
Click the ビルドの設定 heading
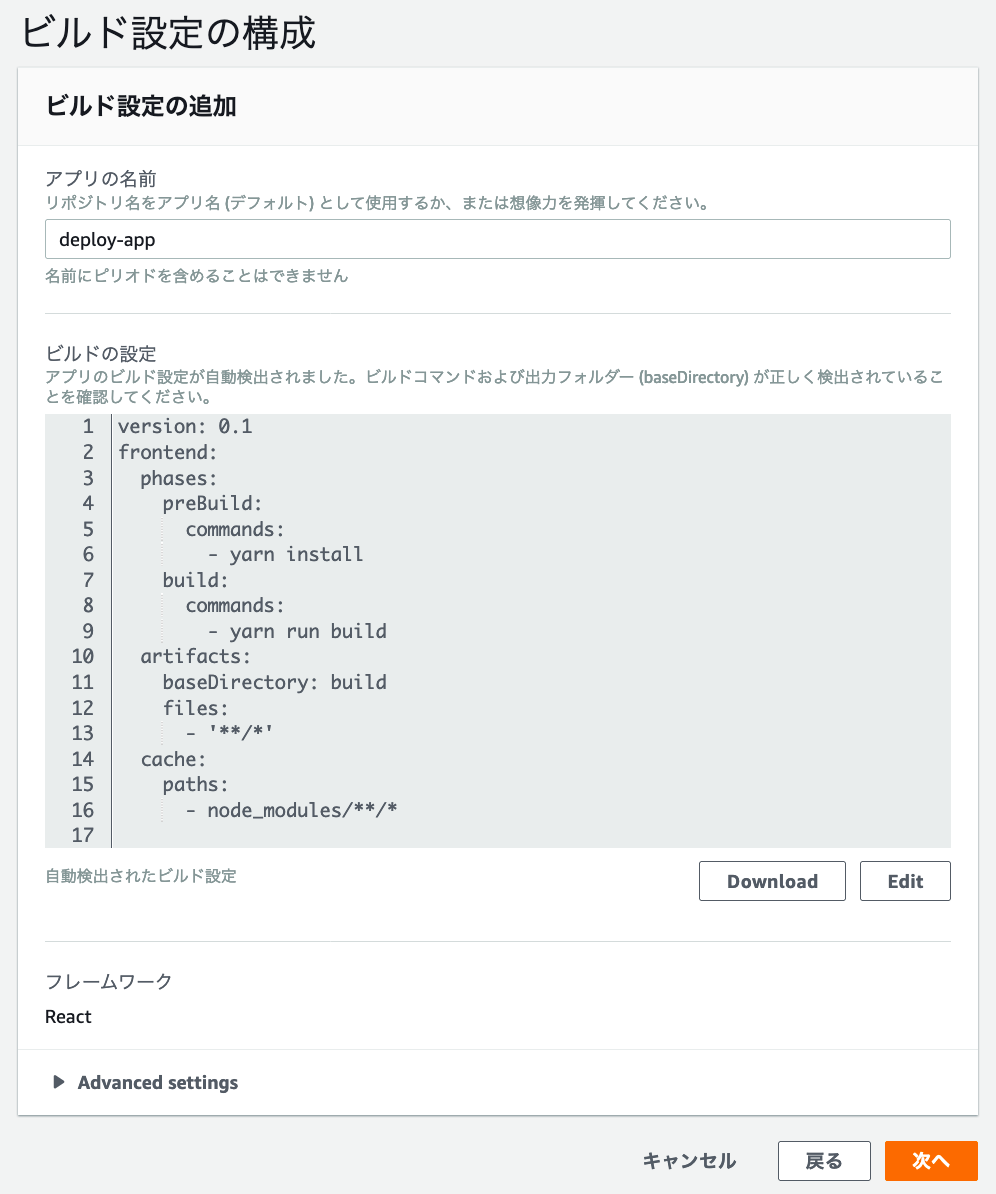101,353
